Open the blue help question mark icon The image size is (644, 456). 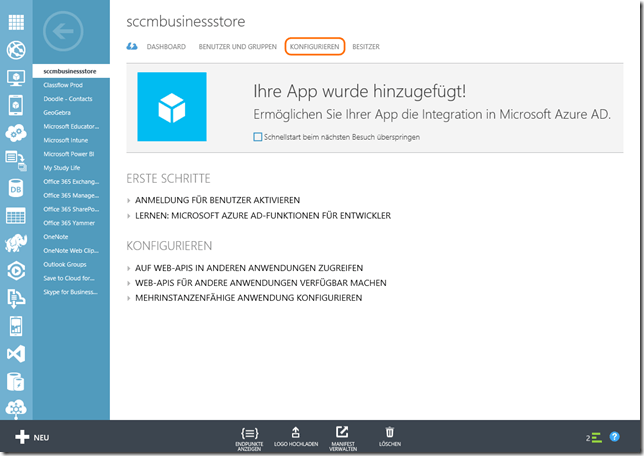[615, 437]
